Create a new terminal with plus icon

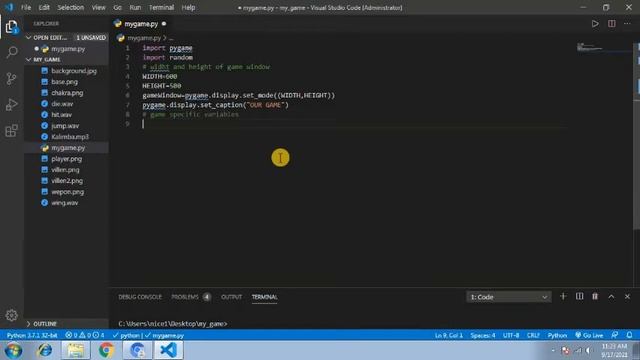click(563, 296)
